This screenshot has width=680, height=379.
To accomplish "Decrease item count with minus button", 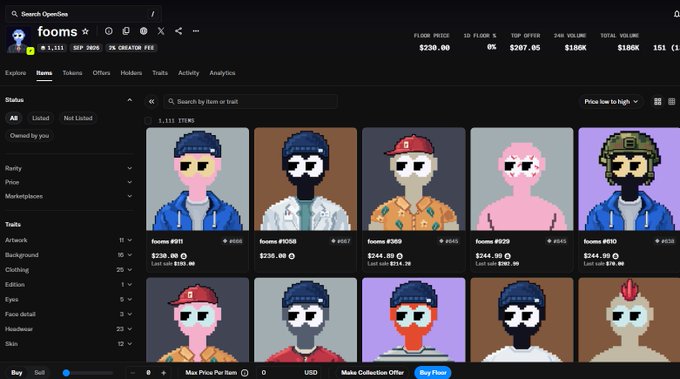I will [x=133, y=372].
